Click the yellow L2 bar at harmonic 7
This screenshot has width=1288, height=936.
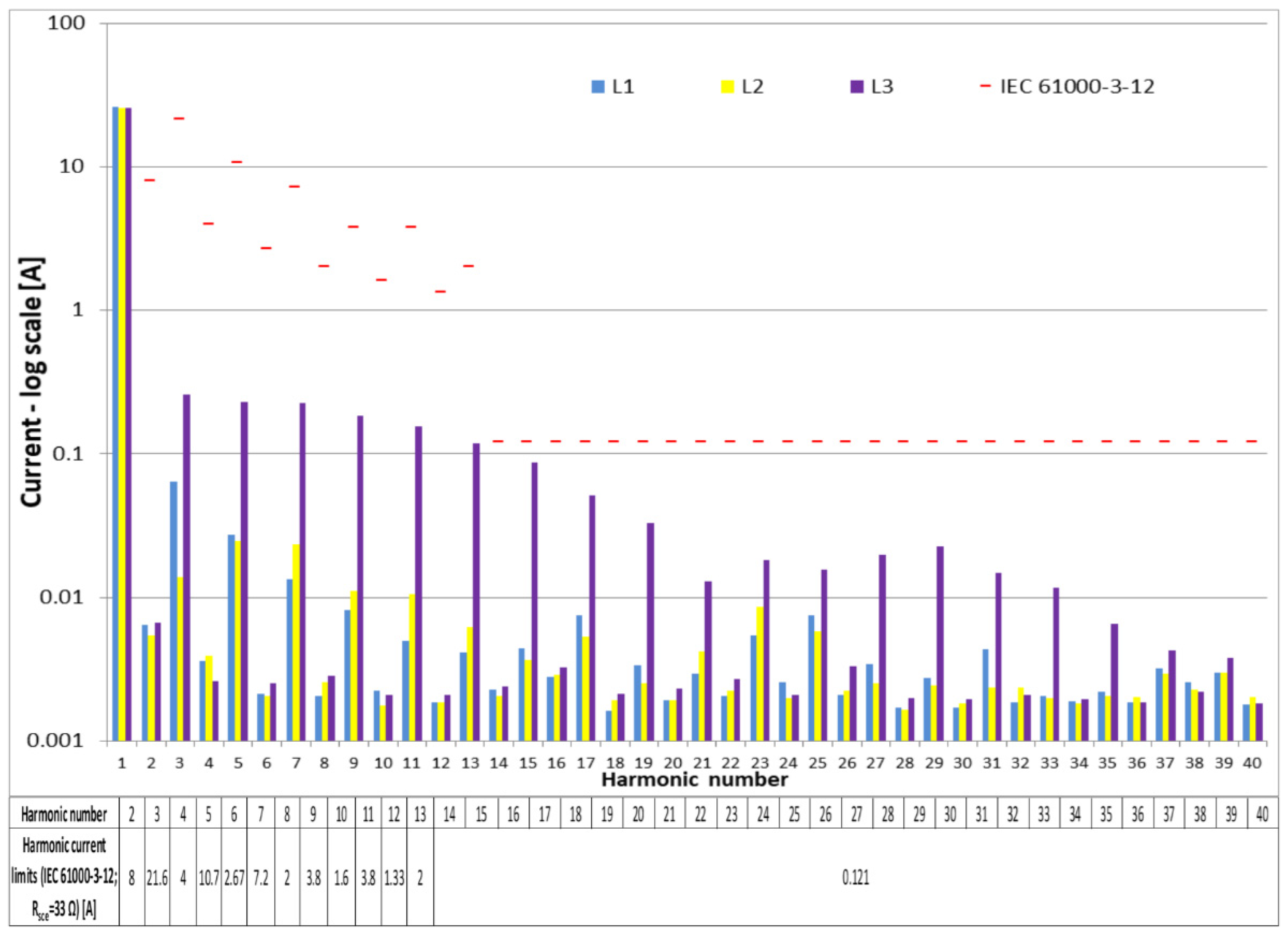coord(295,642)
